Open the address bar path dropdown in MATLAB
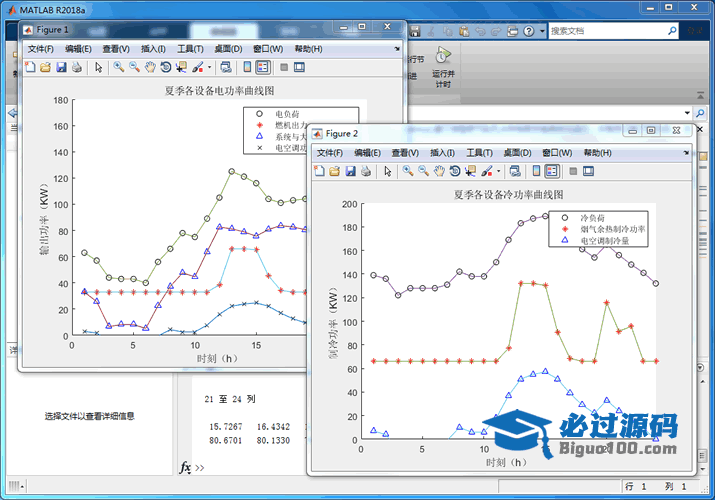Screen dimensions: 715x500 (688, 114)
